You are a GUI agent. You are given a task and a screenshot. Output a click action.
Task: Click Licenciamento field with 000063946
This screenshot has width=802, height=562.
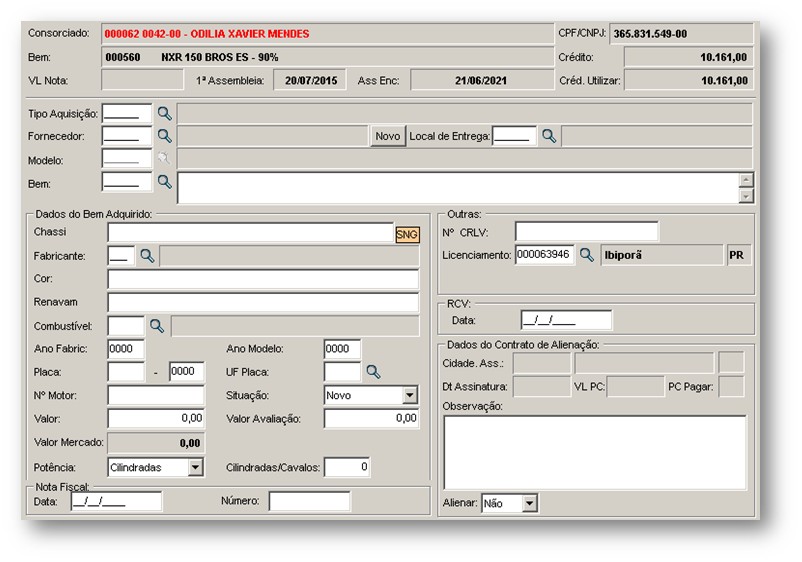545,255
